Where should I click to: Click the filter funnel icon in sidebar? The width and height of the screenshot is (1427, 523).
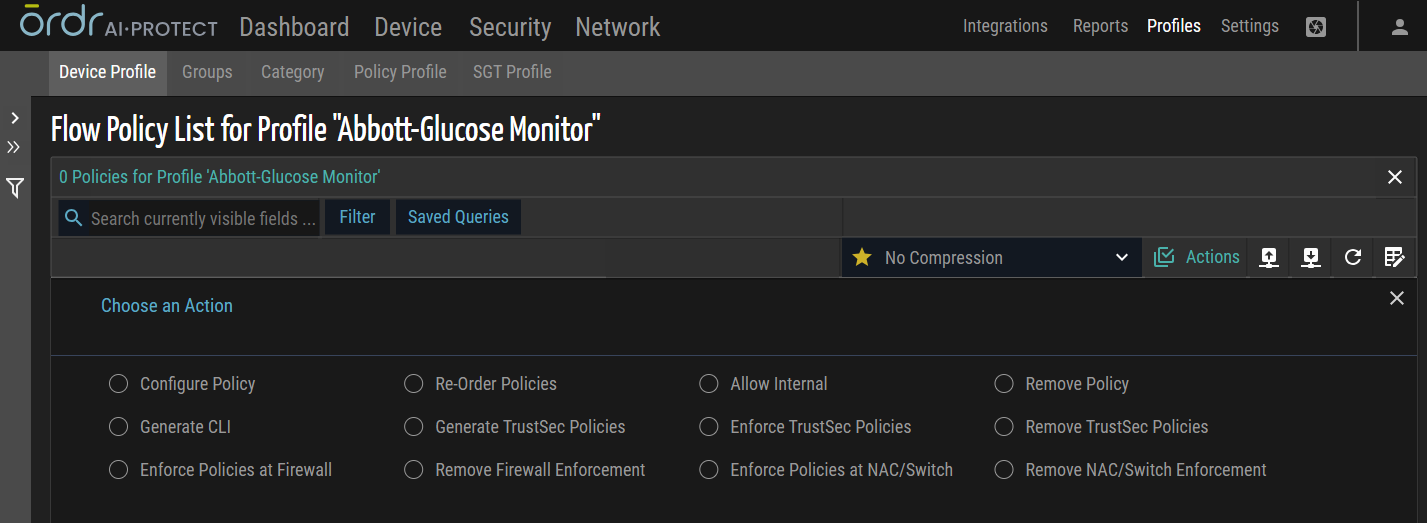pyautogui.click(x=15, y=188)
